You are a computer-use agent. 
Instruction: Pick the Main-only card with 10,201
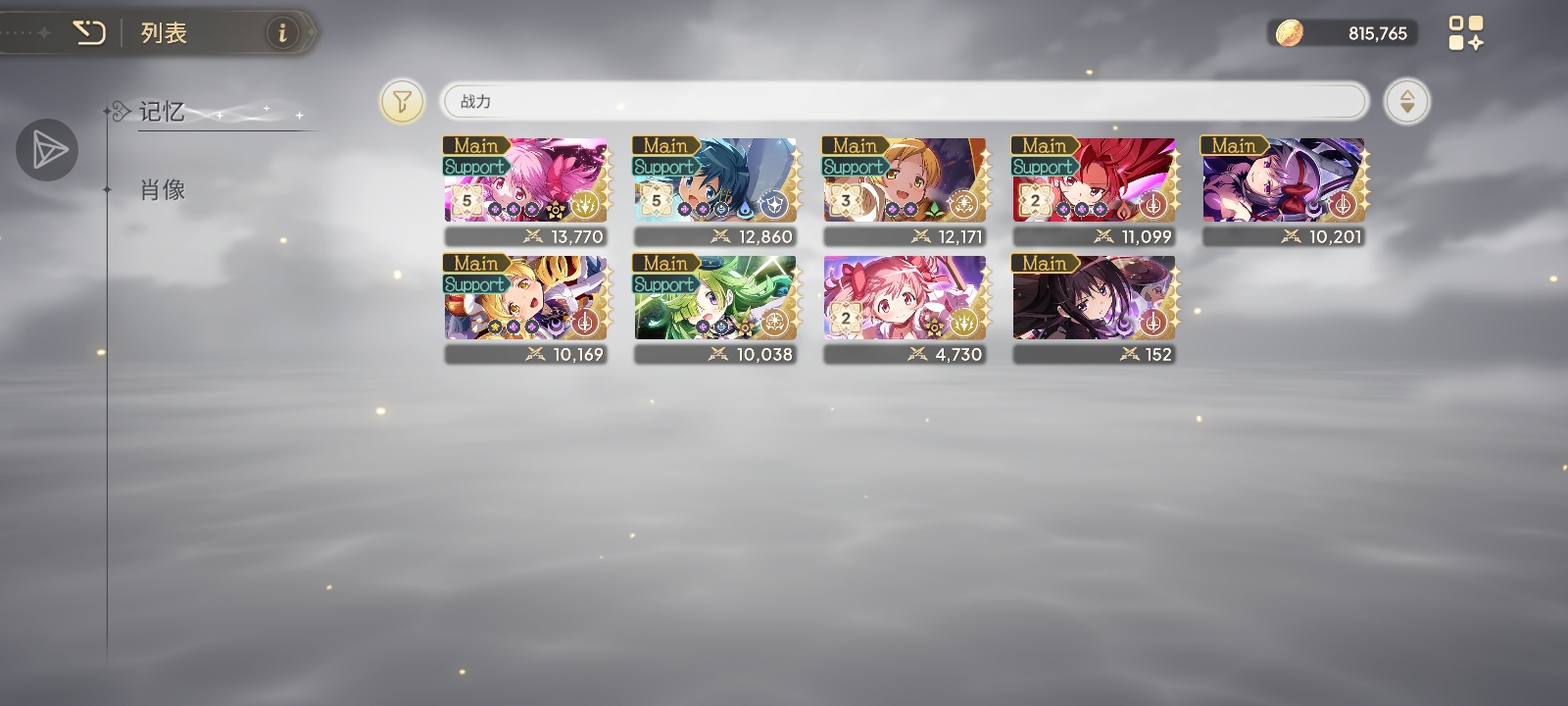[1284, 191]
